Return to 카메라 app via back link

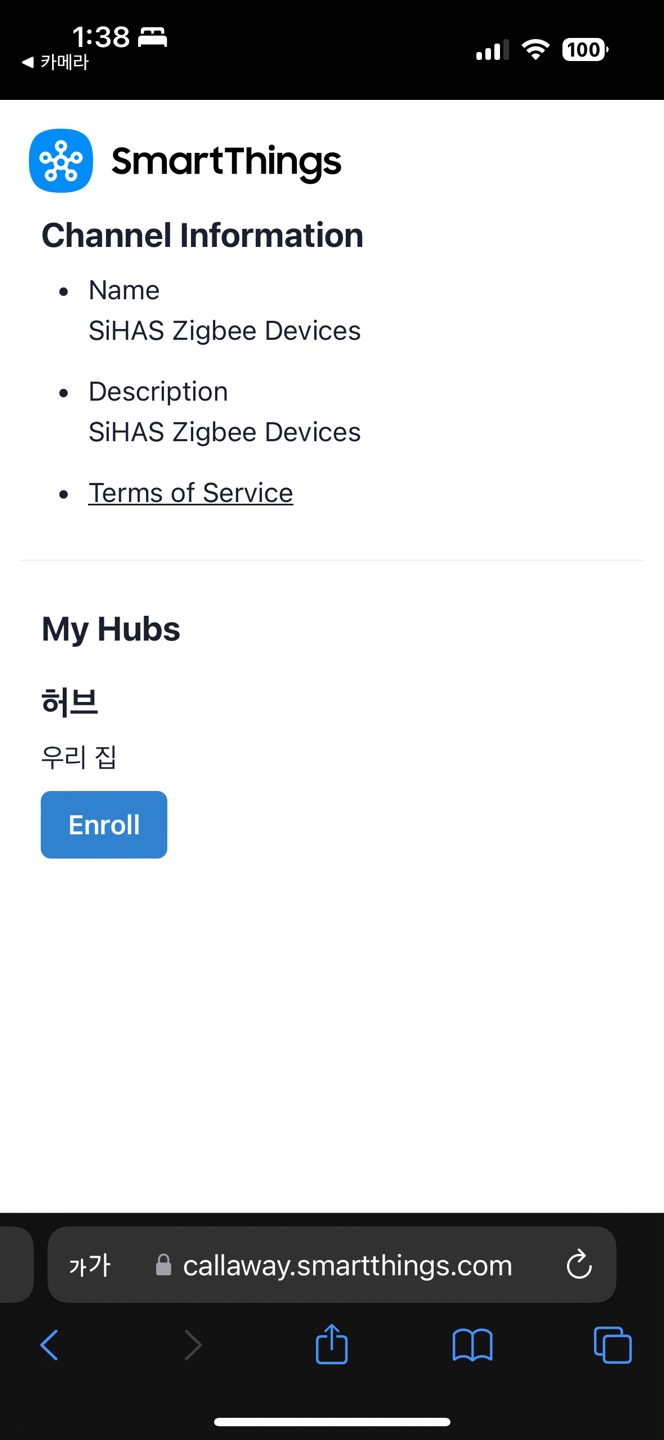point(55,62)
